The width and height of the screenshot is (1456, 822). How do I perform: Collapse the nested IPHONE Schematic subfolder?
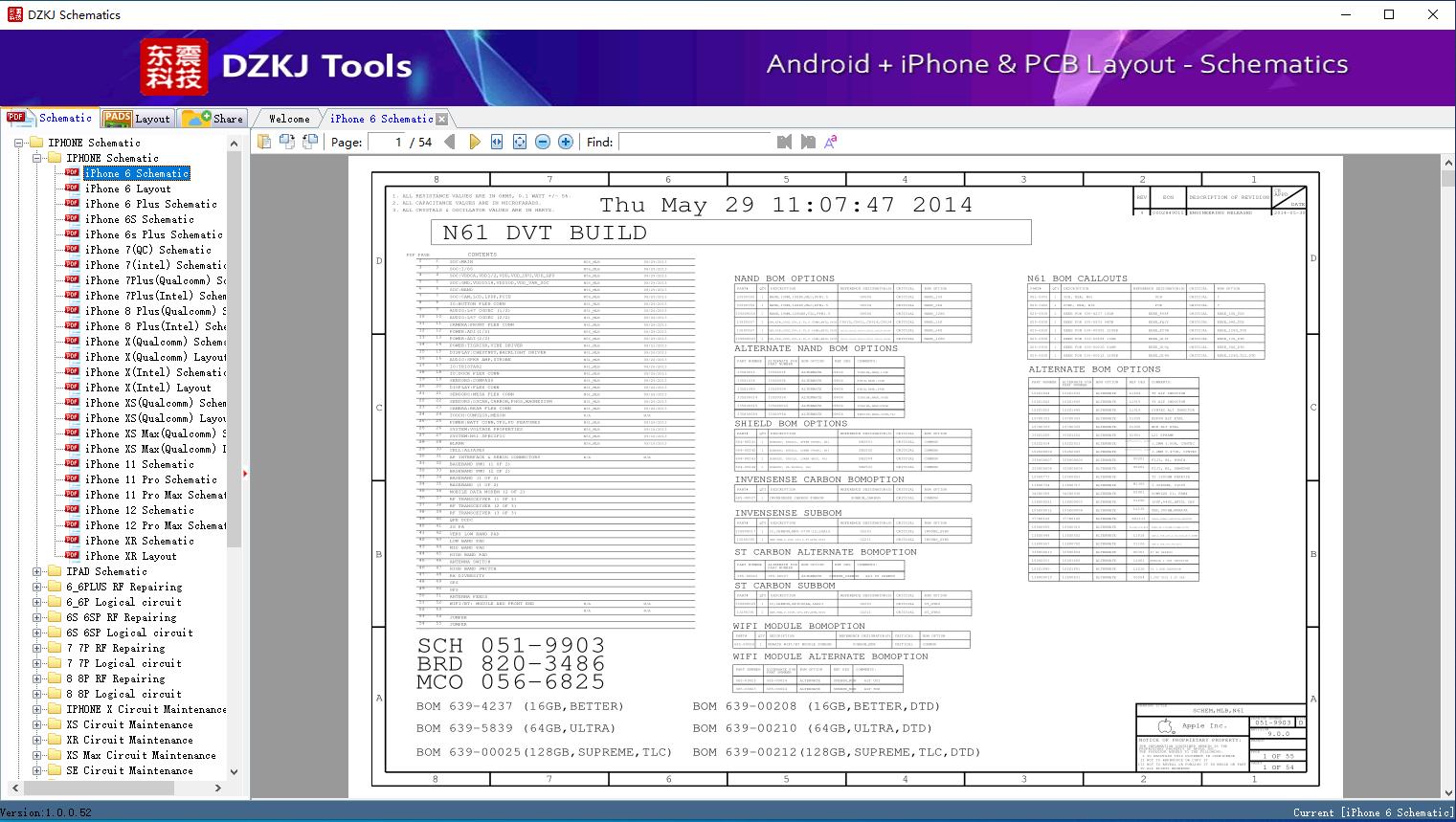[x=36, y=158]
